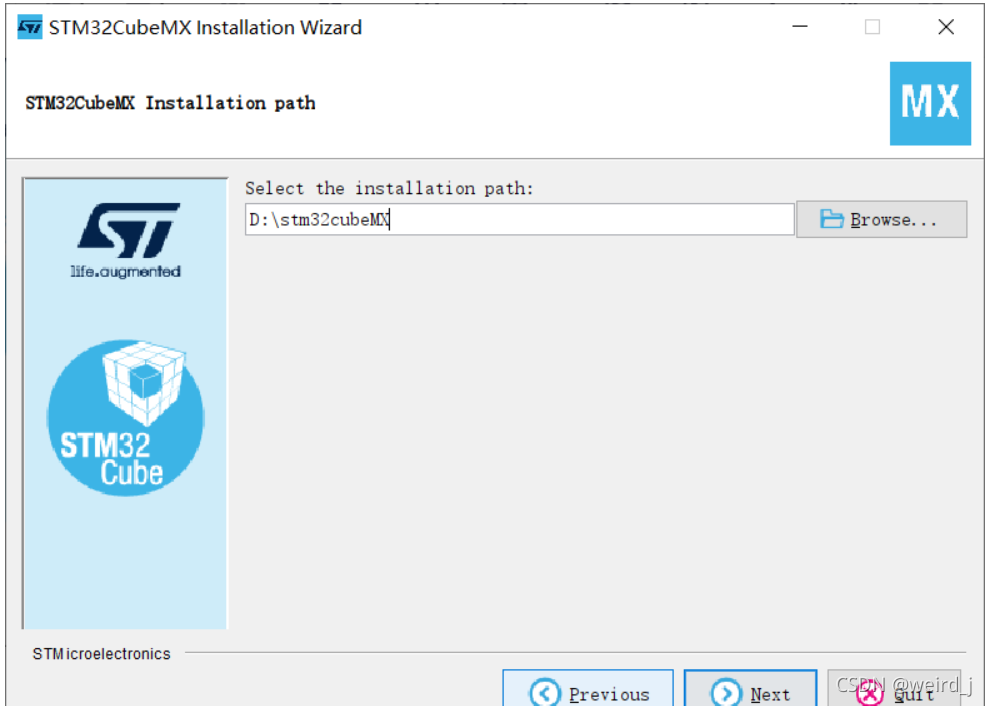
Task: Click the disabled maximize window button
Action: click(x=872, y=26)
